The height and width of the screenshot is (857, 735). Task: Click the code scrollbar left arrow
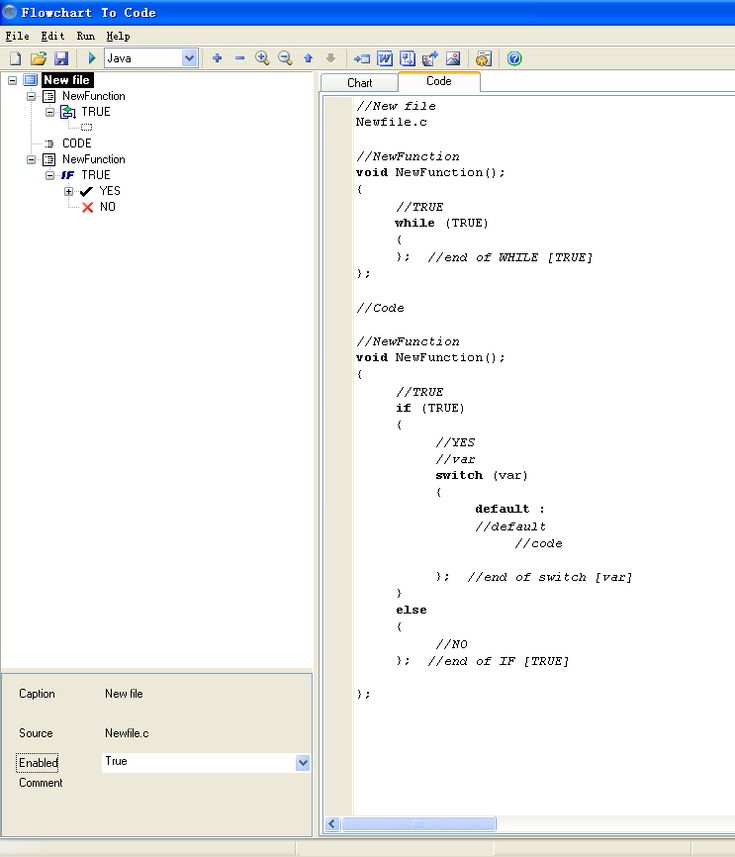tap(332, 824)
